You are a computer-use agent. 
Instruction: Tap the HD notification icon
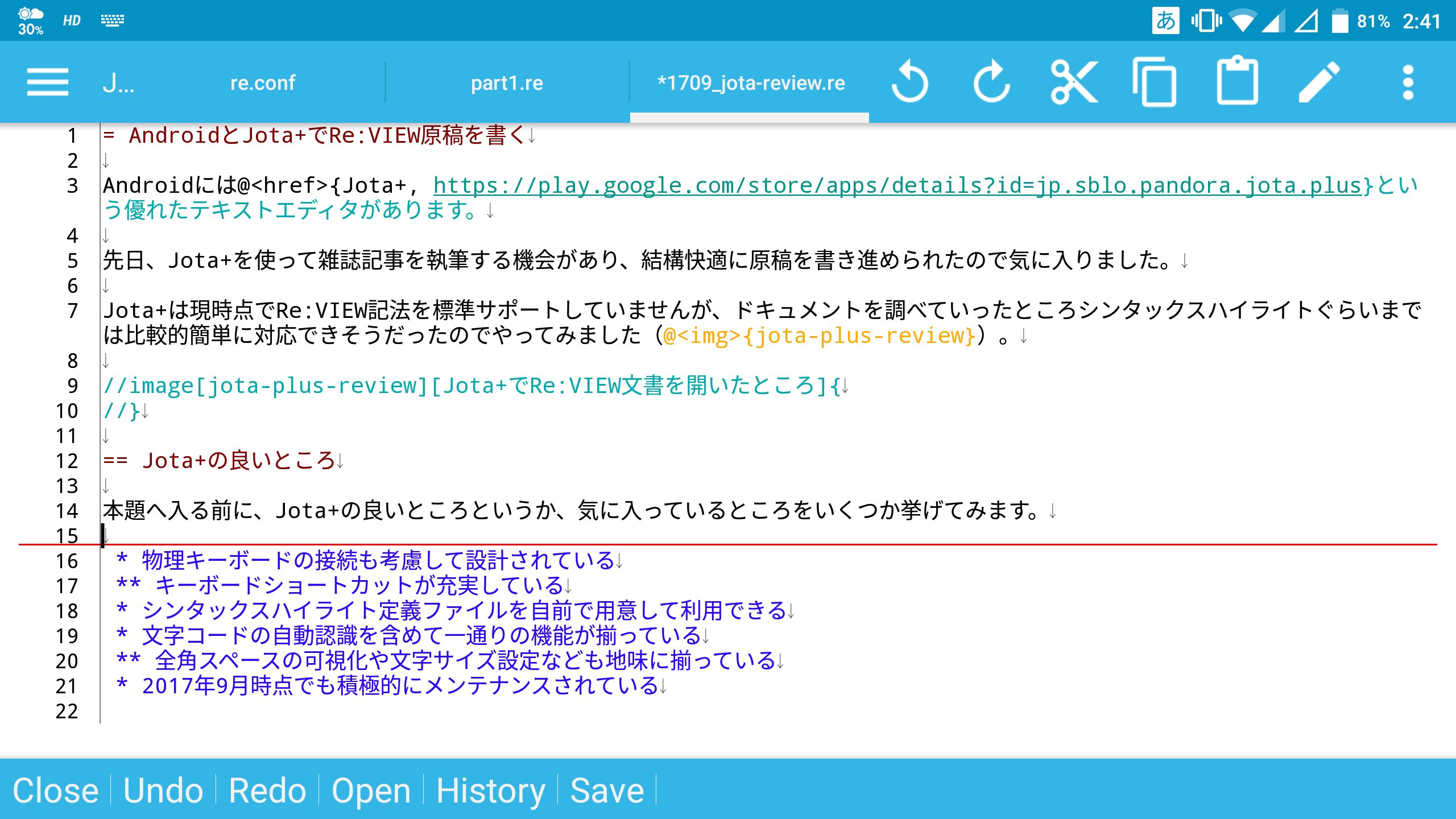[x=72, y=21]
